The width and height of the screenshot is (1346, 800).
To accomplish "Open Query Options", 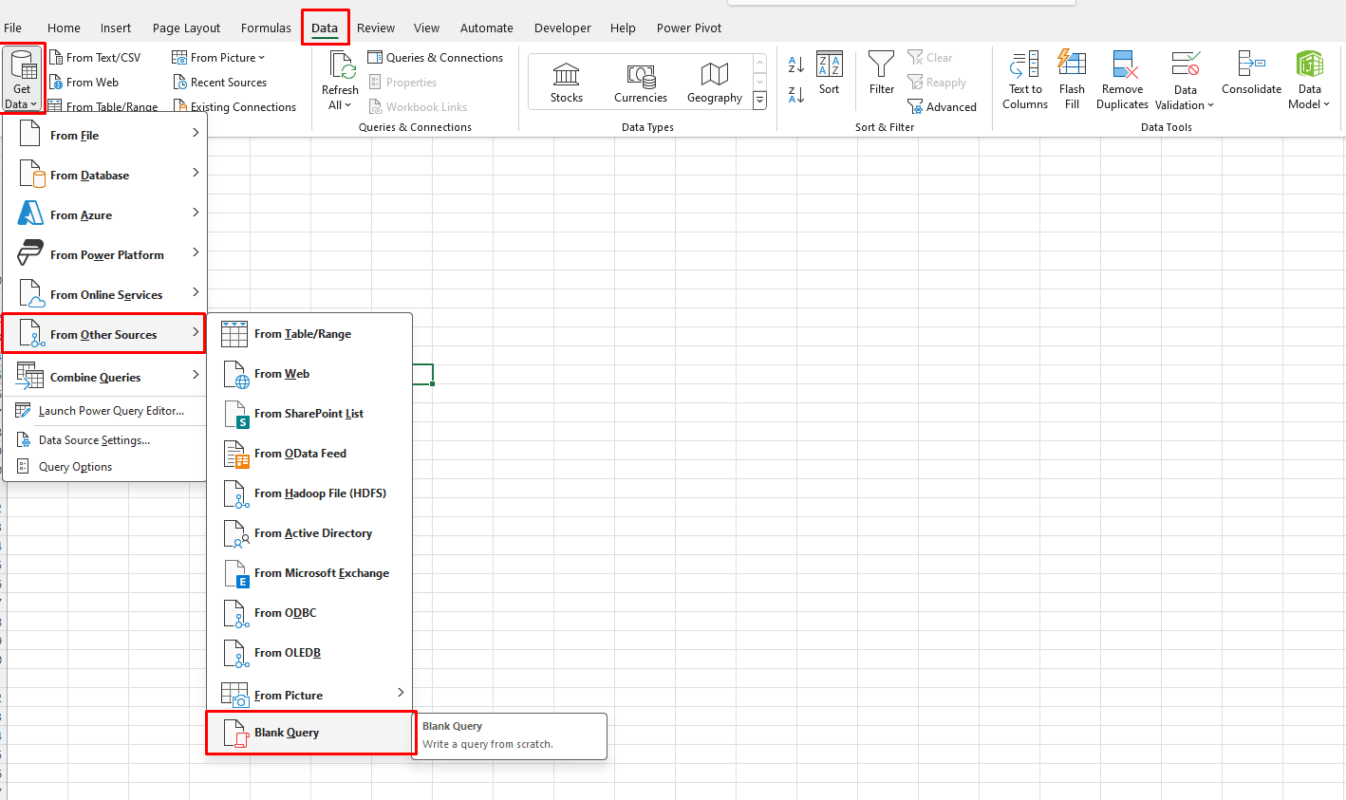I will [105, 467].
